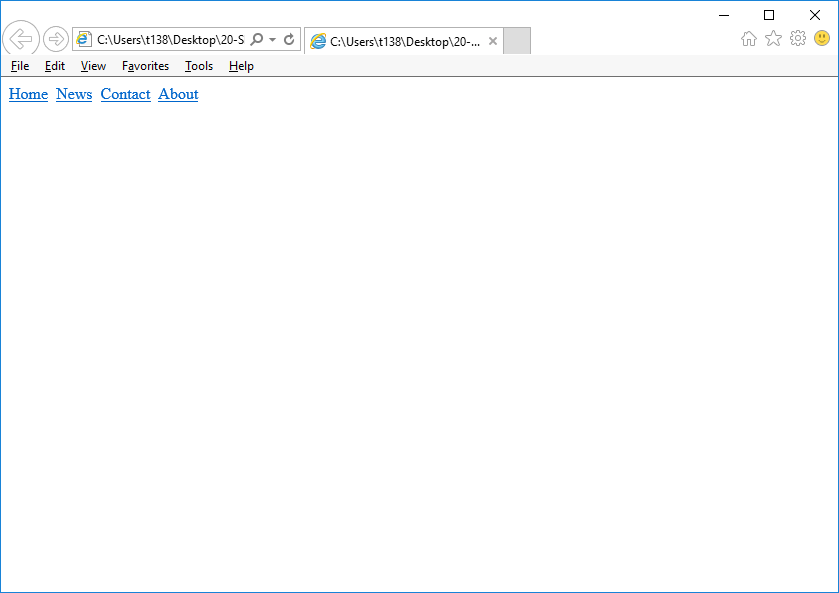This screenshot has width=839, height=593.
Task: Open the Home page icon
Action: click(x=749, y=38)
